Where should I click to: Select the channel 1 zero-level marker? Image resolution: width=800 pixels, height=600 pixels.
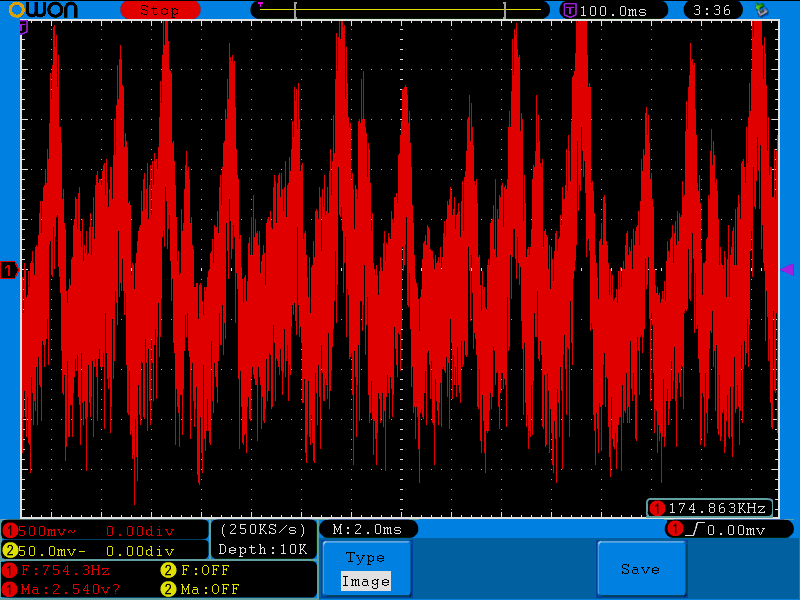click(9, 270)
